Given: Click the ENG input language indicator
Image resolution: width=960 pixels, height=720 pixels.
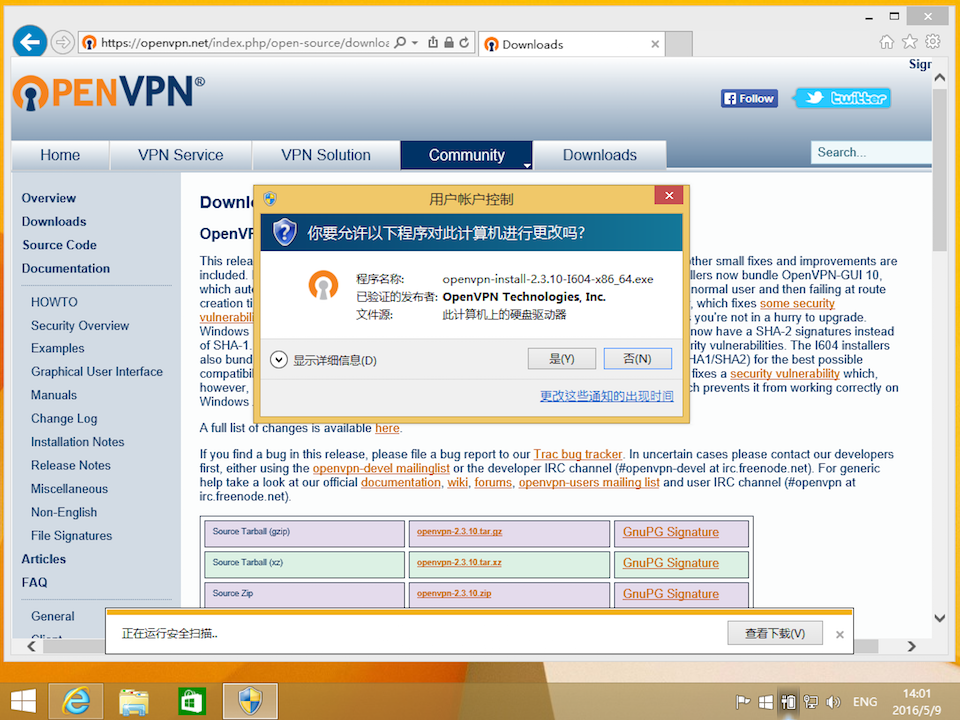Looking at the screenshot, I should click(x=864, y=702).
